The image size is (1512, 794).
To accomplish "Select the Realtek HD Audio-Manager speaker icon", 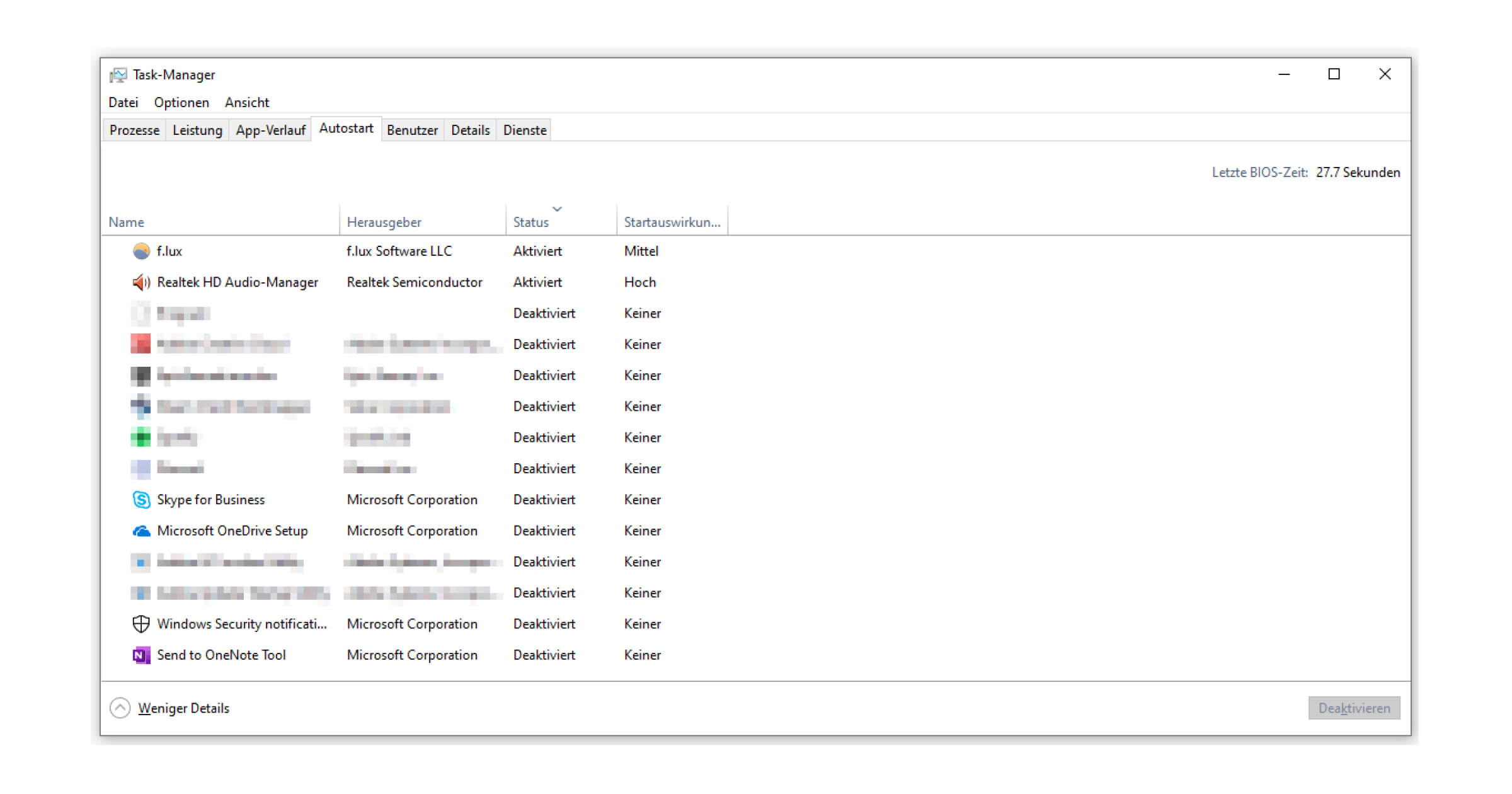I will click(x=141, y=282).
